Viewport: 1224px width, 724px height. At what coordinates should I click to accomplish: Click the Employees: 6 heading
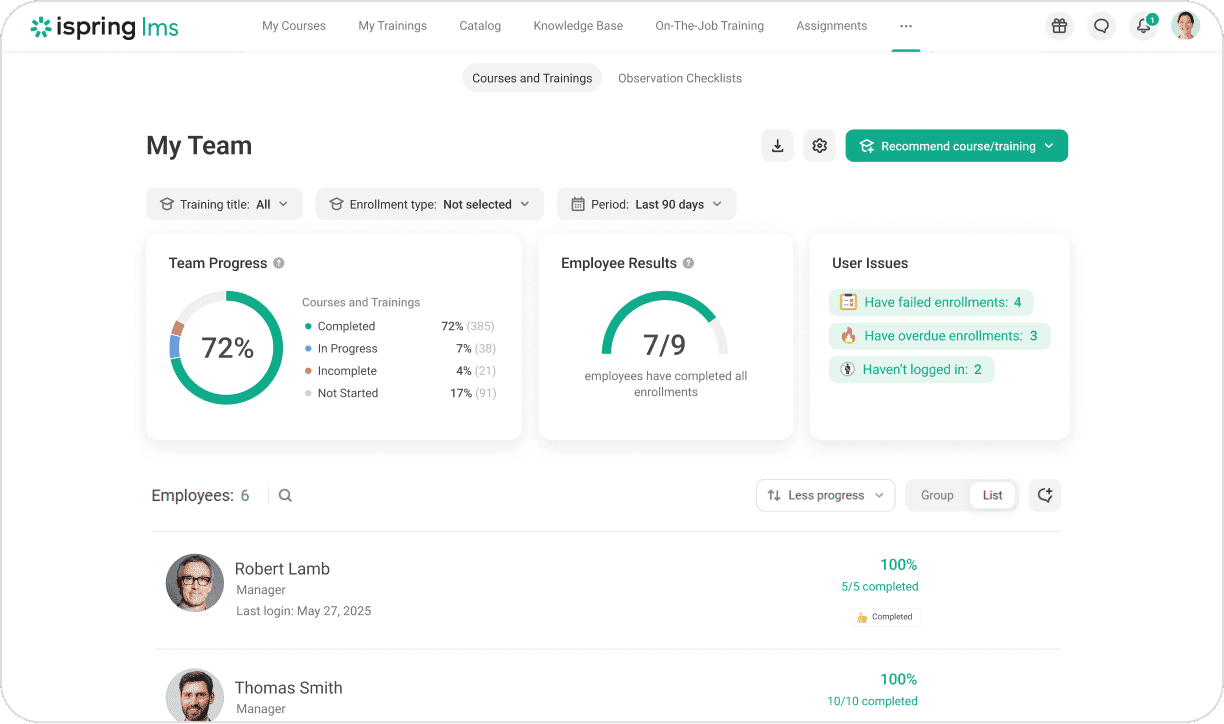pos(200,495)
